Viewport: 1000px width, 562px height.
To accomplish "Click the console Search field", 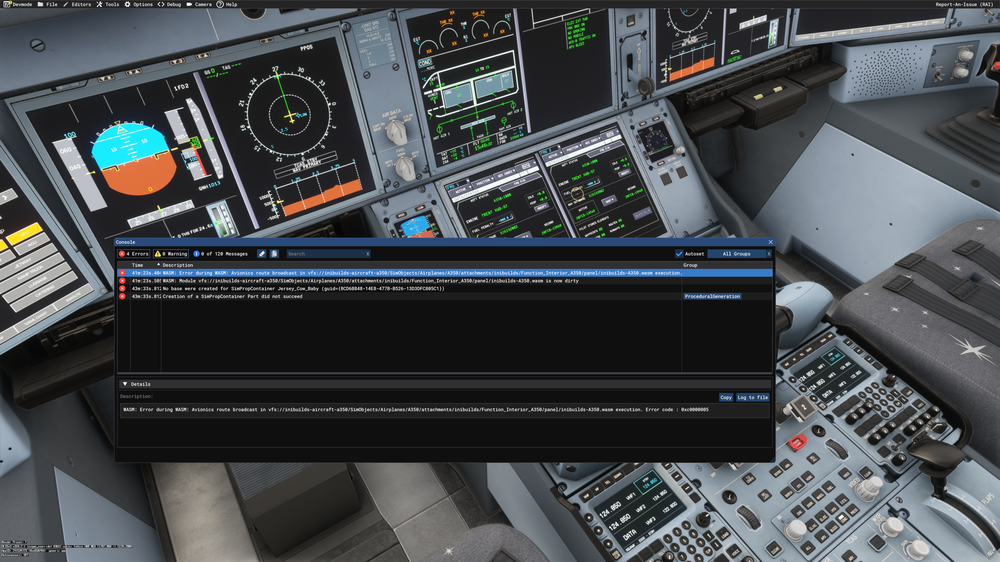I will [x=327, y=254].
